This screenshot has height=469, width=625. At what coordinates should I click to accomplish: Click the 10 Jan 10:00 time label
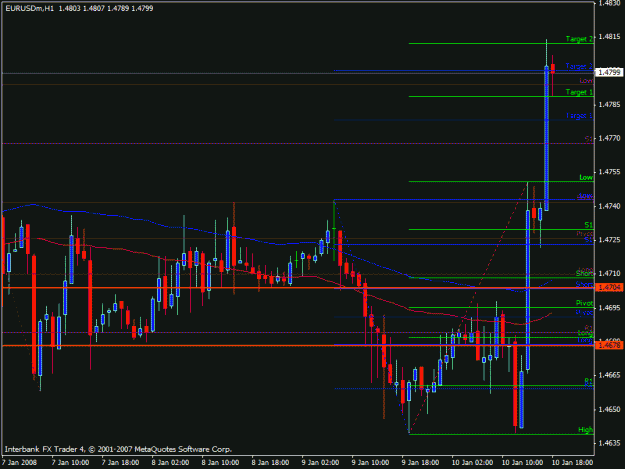pyautogui.click(x=522, y=463)
